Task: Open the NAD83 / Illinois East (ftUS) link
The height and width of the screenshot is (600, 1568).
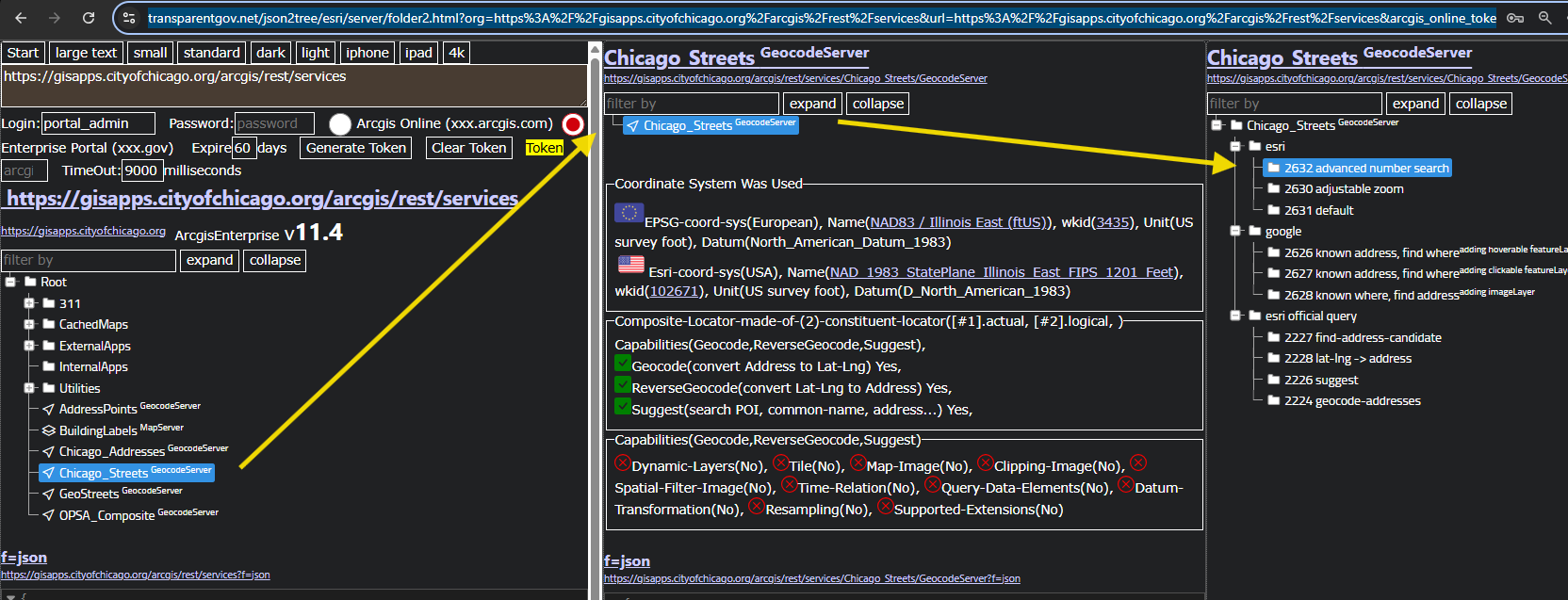Action: tap(956, 222)
